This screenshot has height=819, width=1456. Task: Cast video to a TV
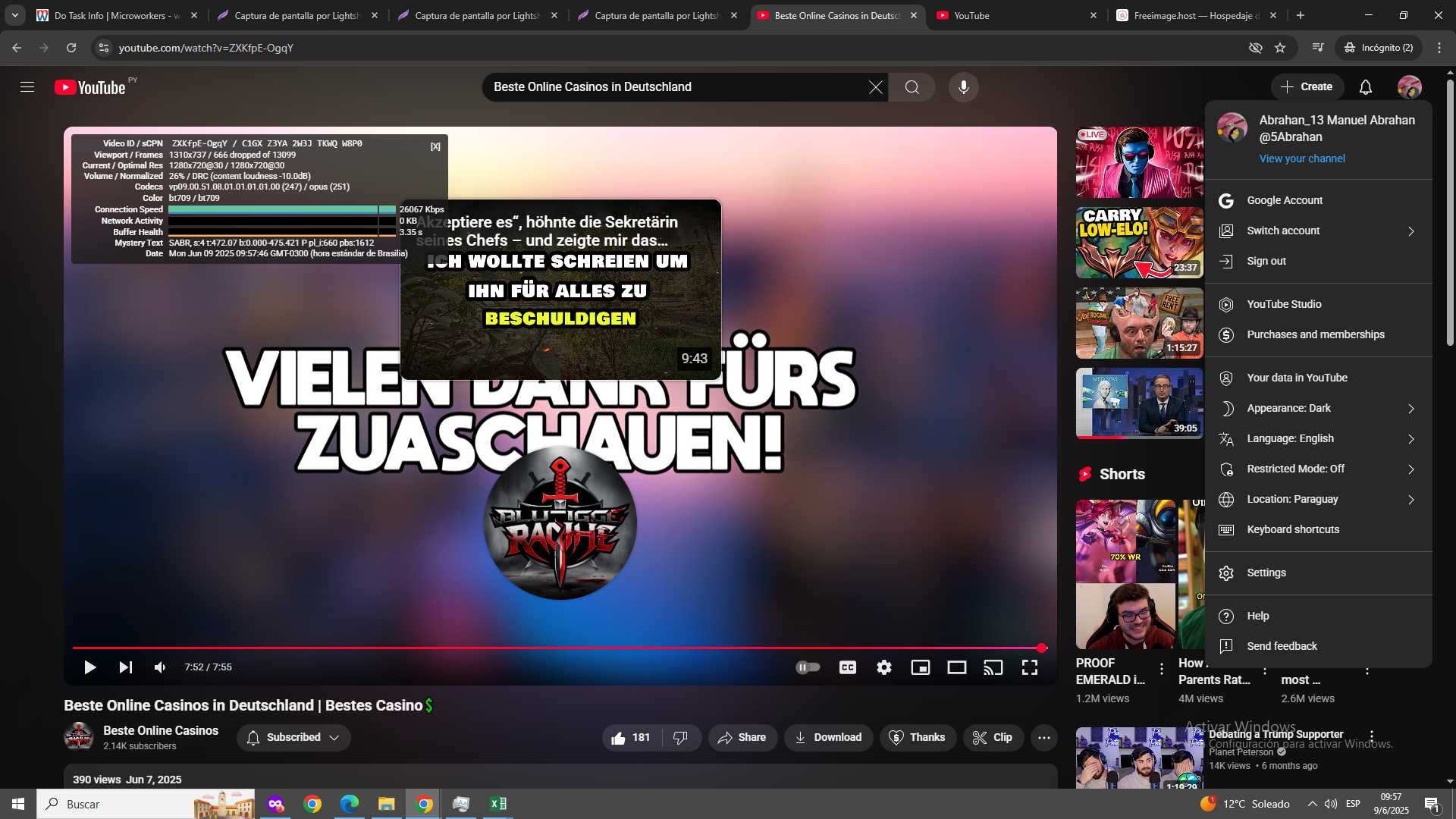click(993, 667)
